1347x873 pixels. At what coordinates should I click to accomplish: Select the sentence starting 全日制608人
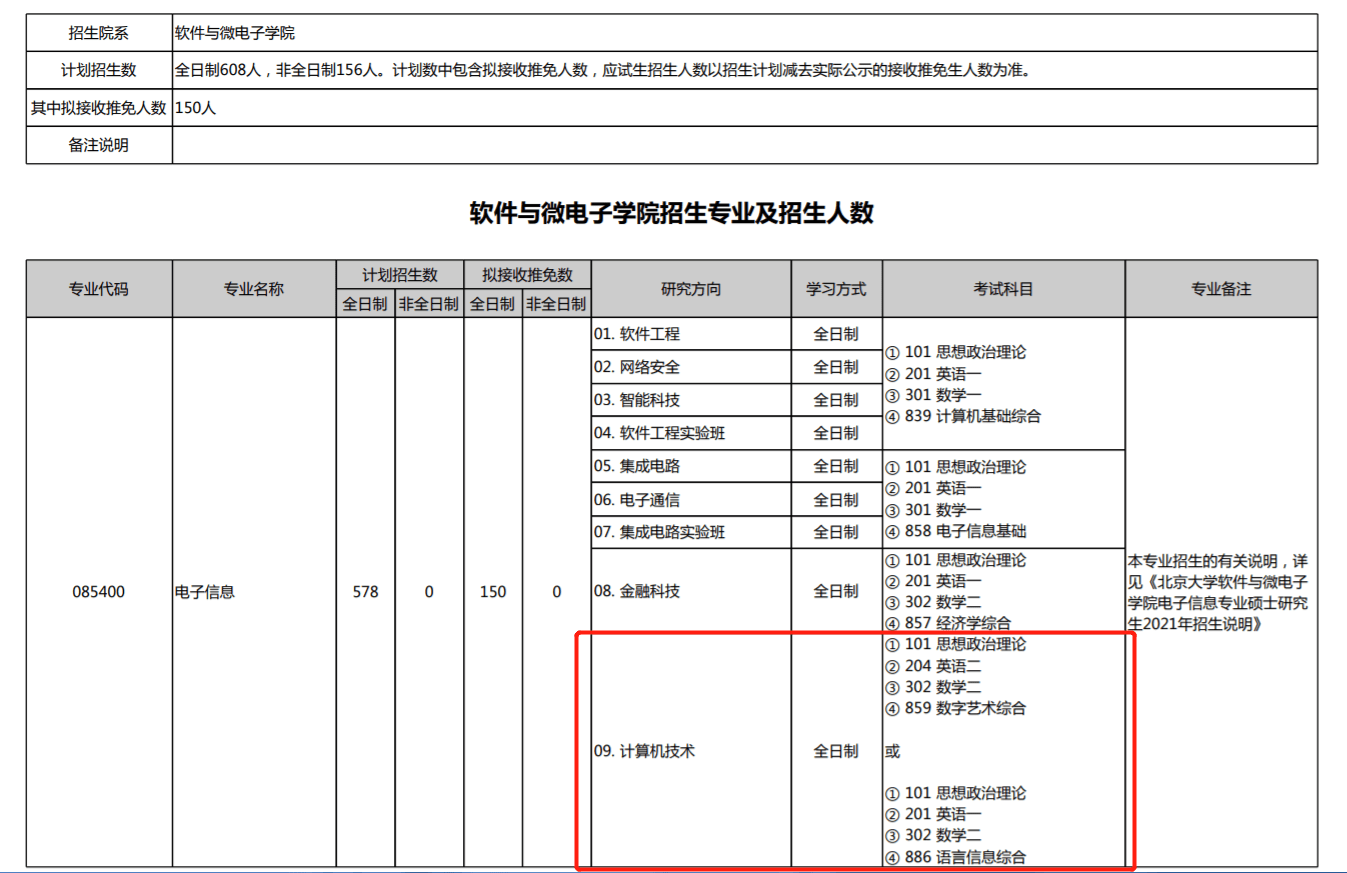[602, 70]
